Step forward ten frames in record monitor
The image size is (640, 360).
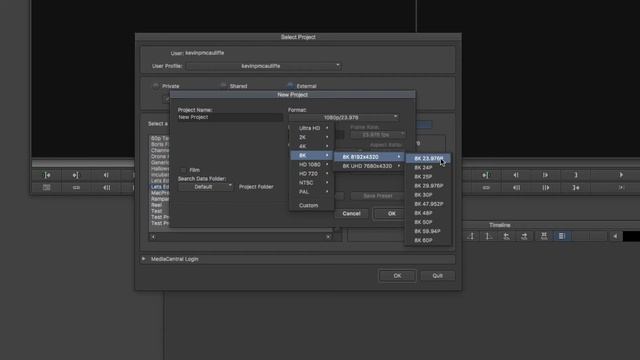coord(546,188)
